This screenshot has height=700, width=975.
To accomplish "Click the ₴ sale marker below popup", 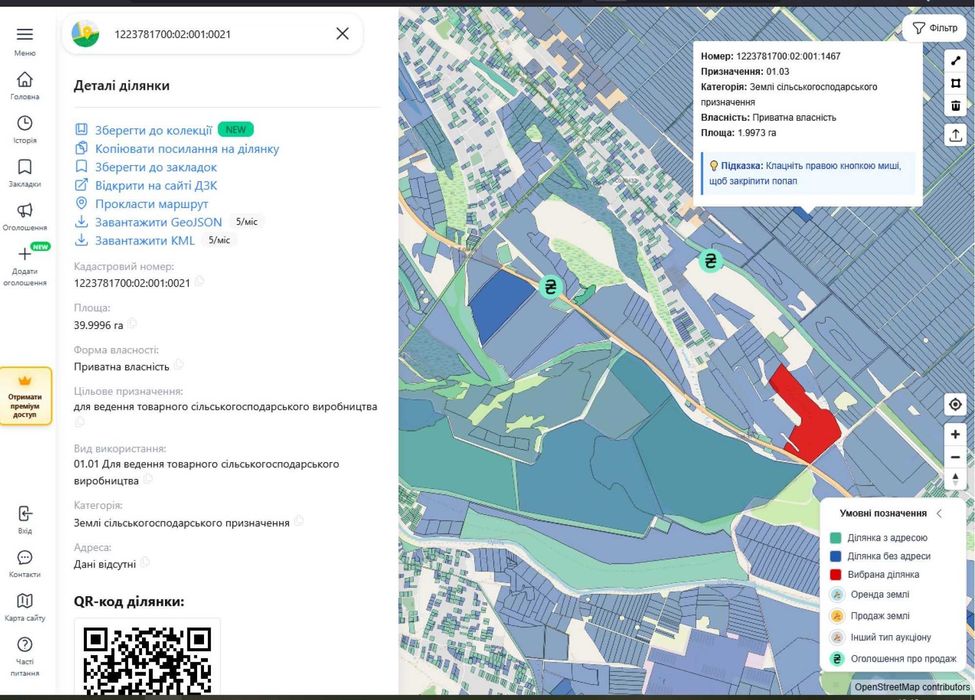I will click(711, 260).
